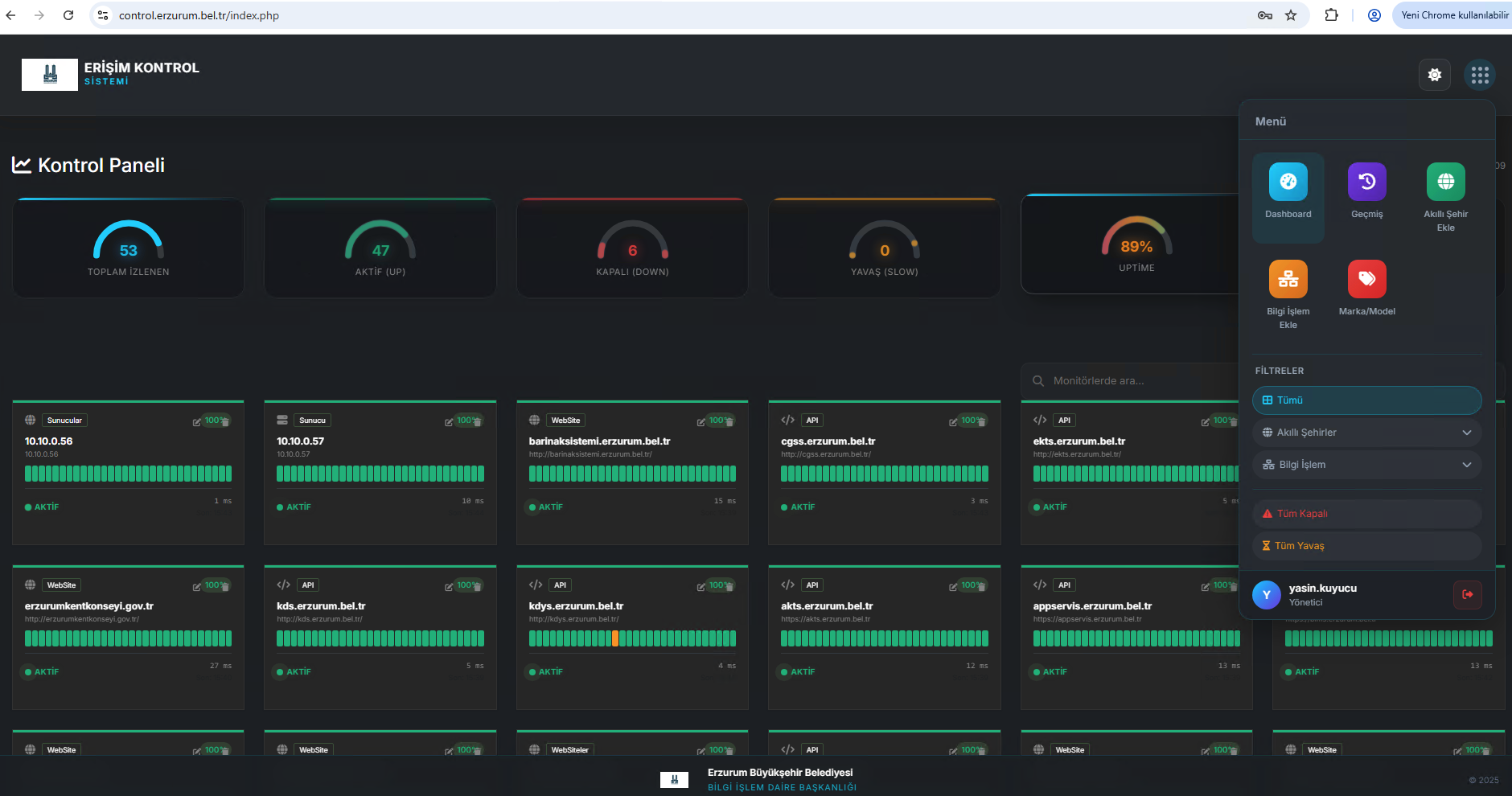Click the barinaksistemi.erzurum.bel.tr monitor title
This screenshot has height=796, width=1512.
pyautogui.click(x=599, y=441)
